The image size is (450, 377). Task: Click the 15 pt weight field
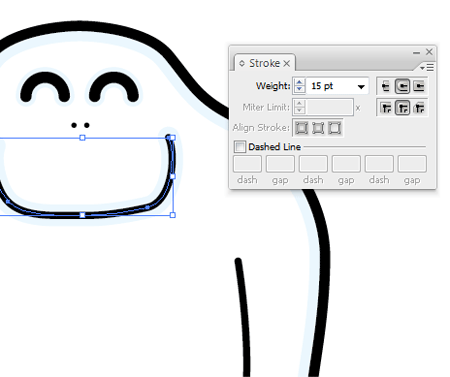[x=330, y=86]
